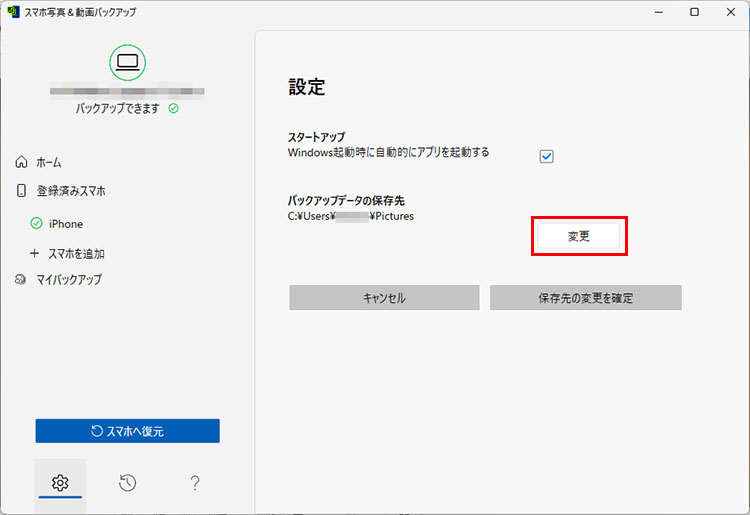750x515 pixels.
Task: Minimize the application window
Action: (x=659, y=12)
